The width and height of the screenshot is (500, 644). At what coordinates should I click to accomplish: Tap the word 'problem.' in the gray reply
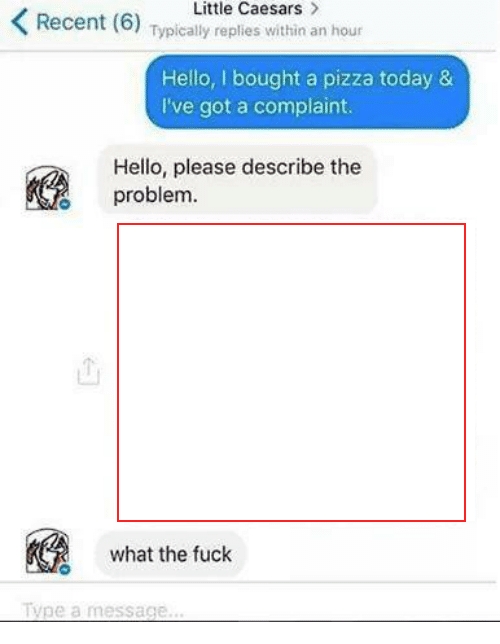155,196
